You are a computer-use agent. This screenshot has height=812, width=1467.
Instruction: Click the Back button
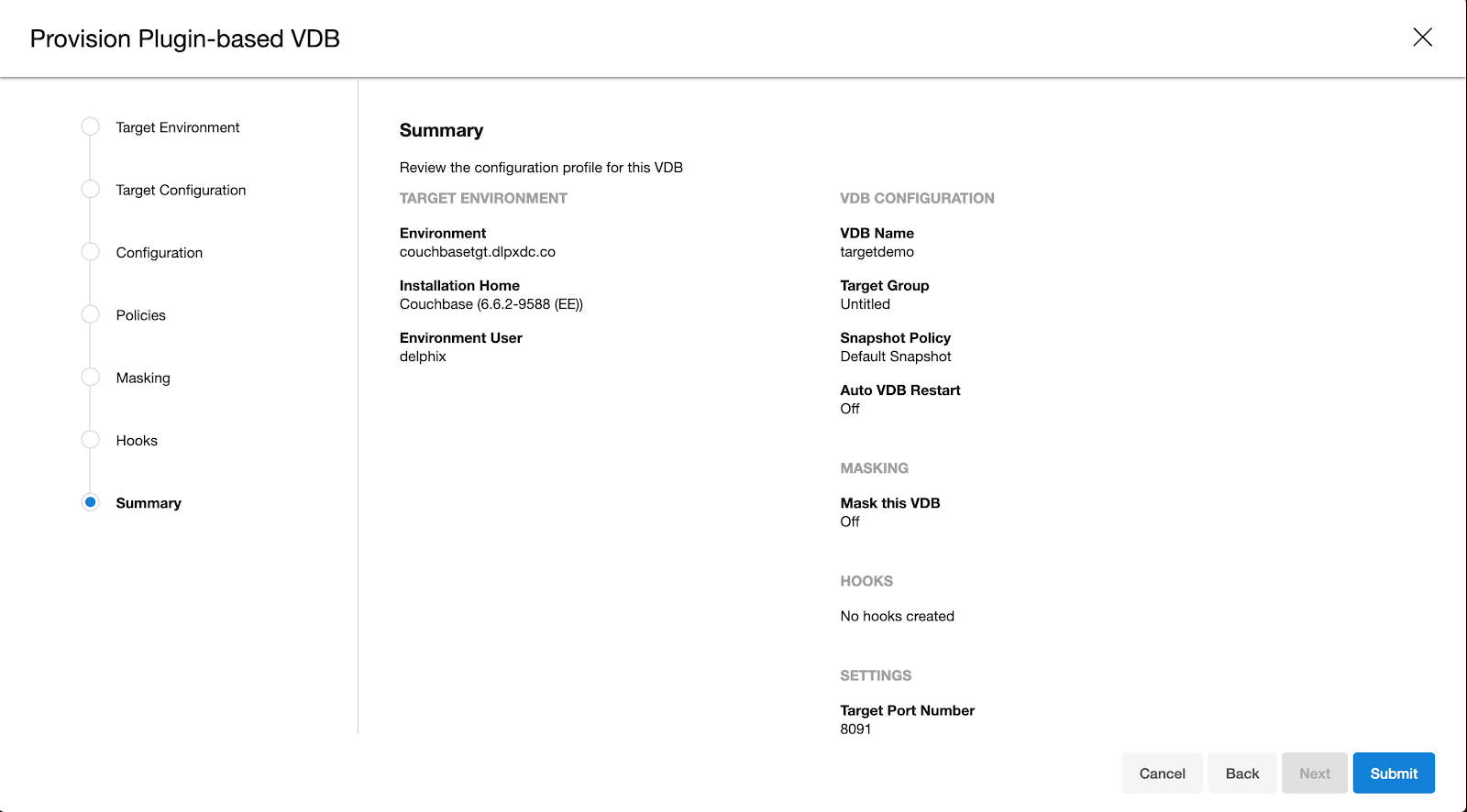point(1241,773)
